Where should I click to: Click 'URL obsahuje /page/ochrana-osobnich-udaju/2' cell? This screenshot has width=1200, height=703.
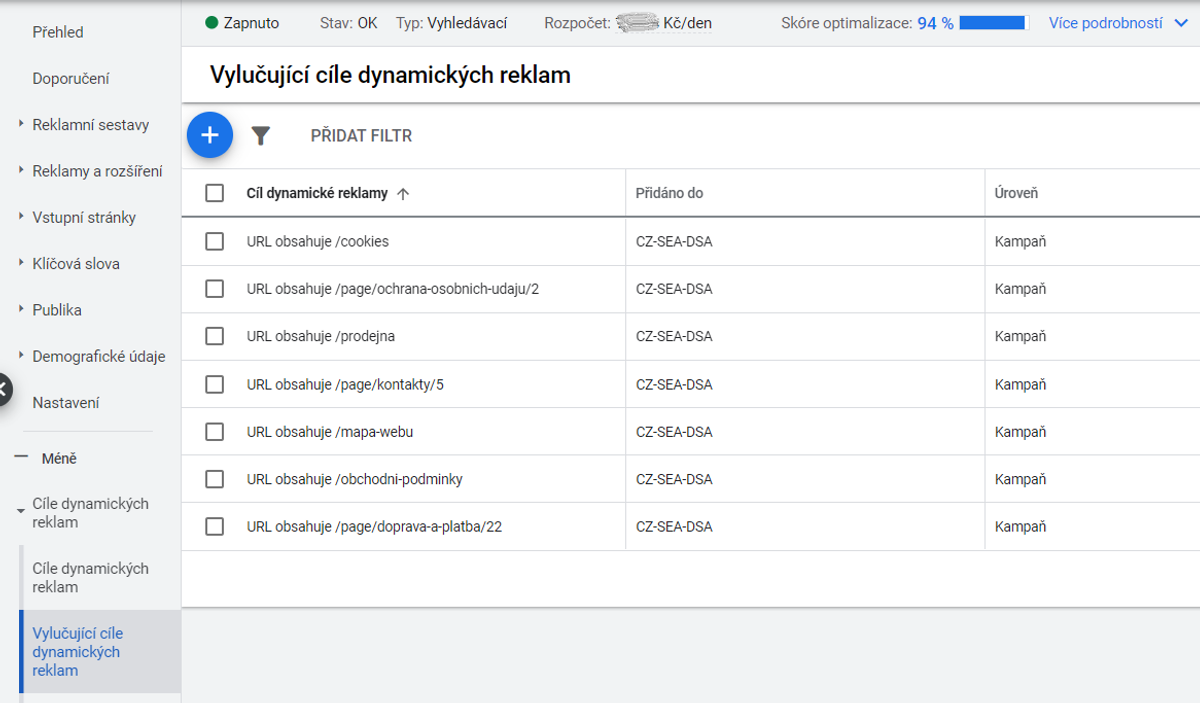(393, 289)
